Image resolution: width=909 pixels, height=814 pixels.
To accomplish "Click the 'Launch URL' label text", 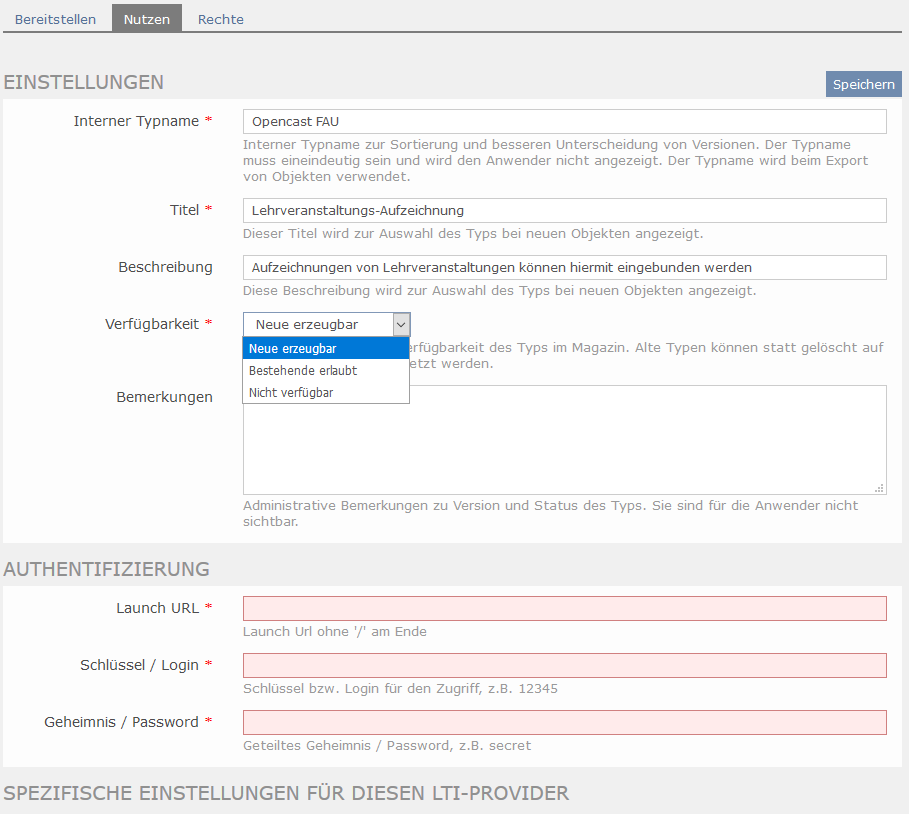I will click(x=157, y=608).
